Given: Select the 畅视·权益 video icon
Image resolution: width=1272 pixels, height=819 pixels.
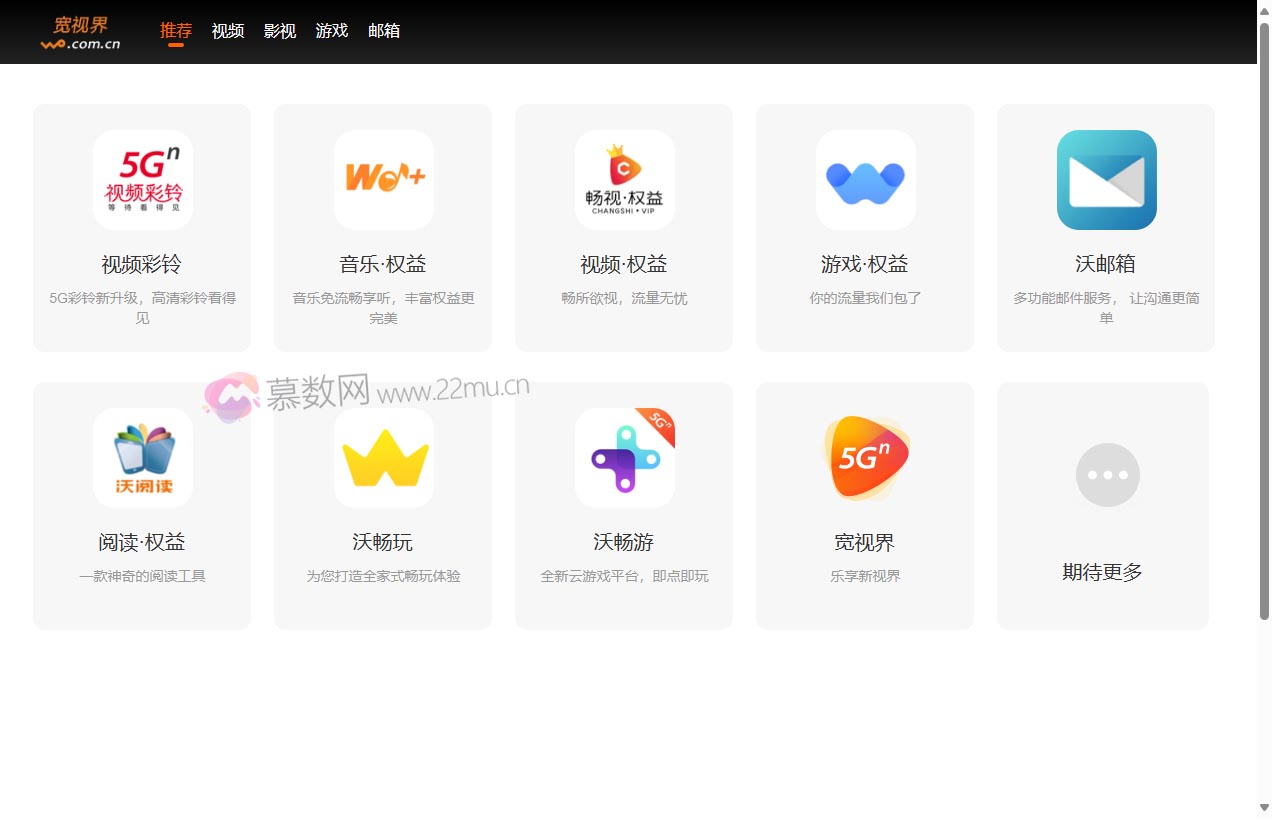Looking at the screenshot, I should [x=625, y=180].
